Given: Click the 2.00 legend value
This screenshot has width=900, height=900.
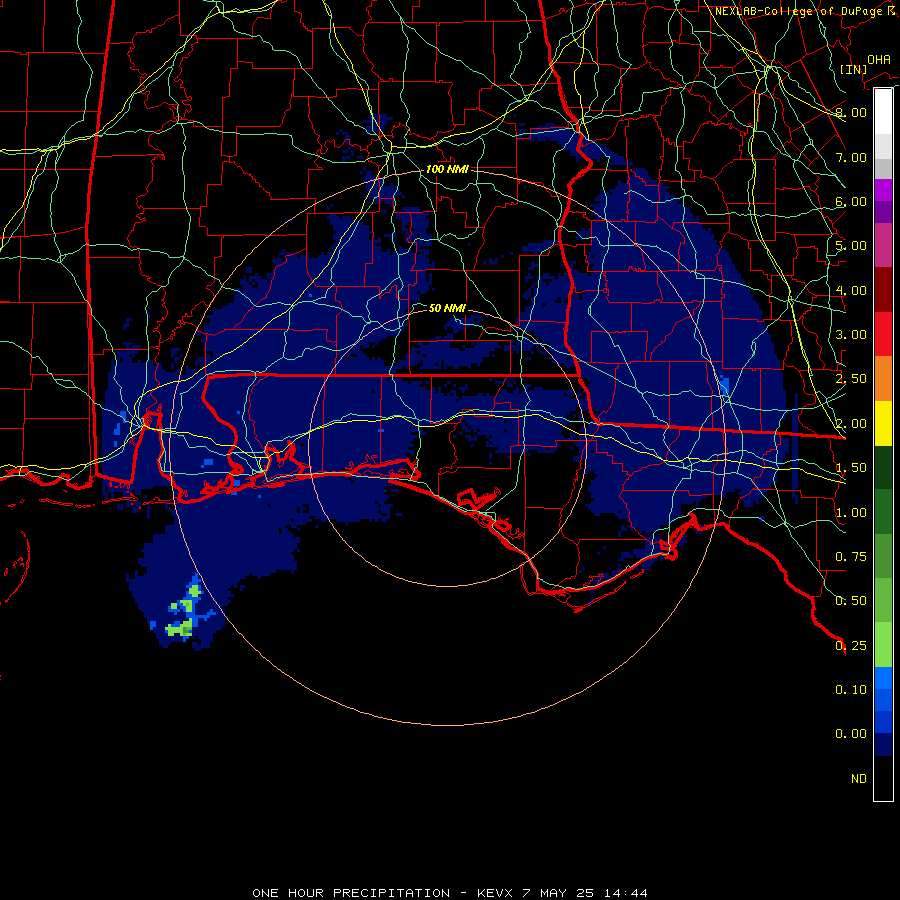Looking at the screenshot, I should pyautogui.click(x=851, y=424).
